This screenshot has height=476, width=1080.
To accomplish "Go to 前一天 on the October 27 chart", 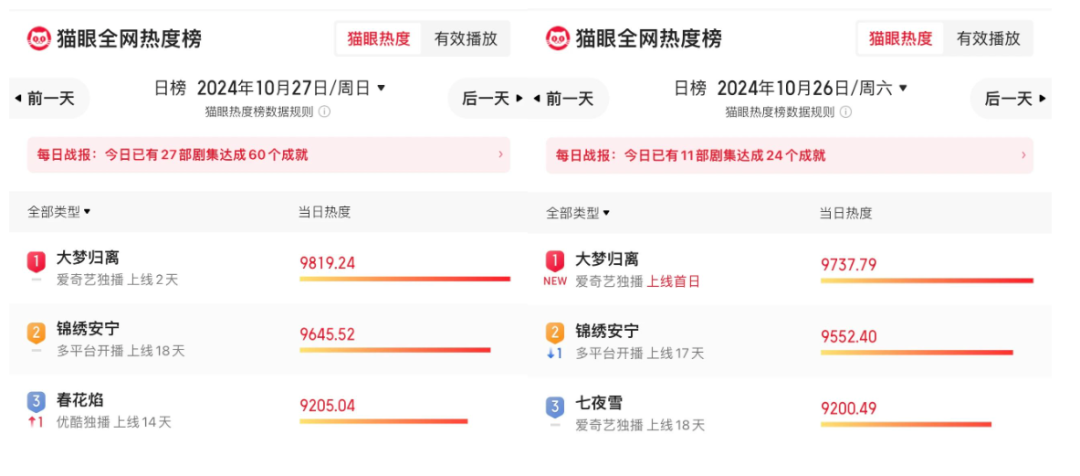I will coord(49,99).
